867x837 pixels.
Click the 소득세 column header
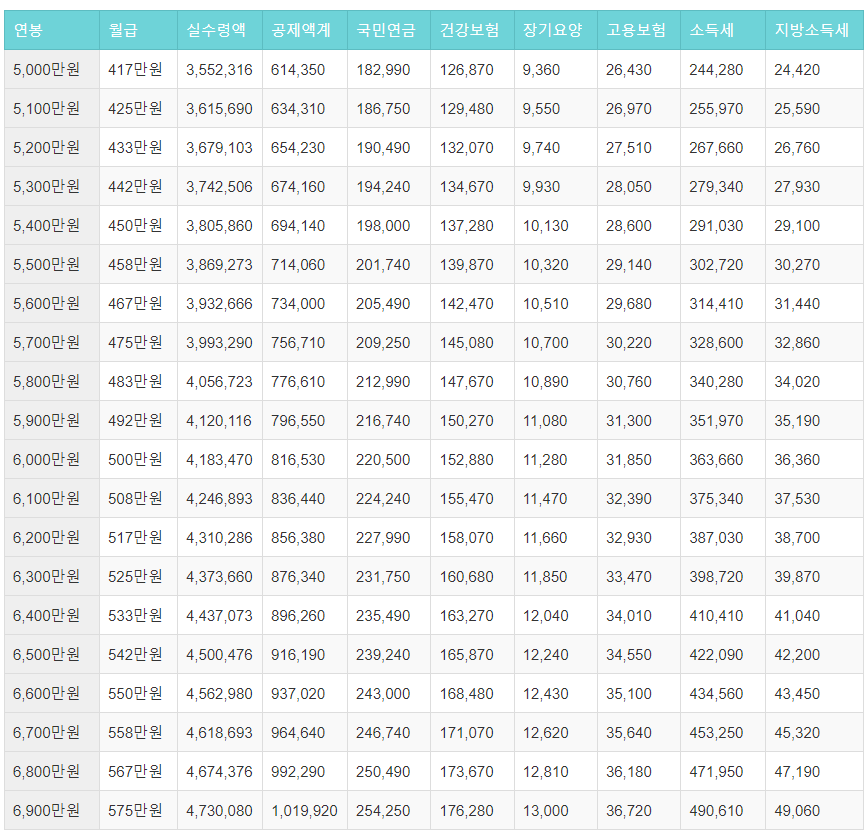click(723, 30)
